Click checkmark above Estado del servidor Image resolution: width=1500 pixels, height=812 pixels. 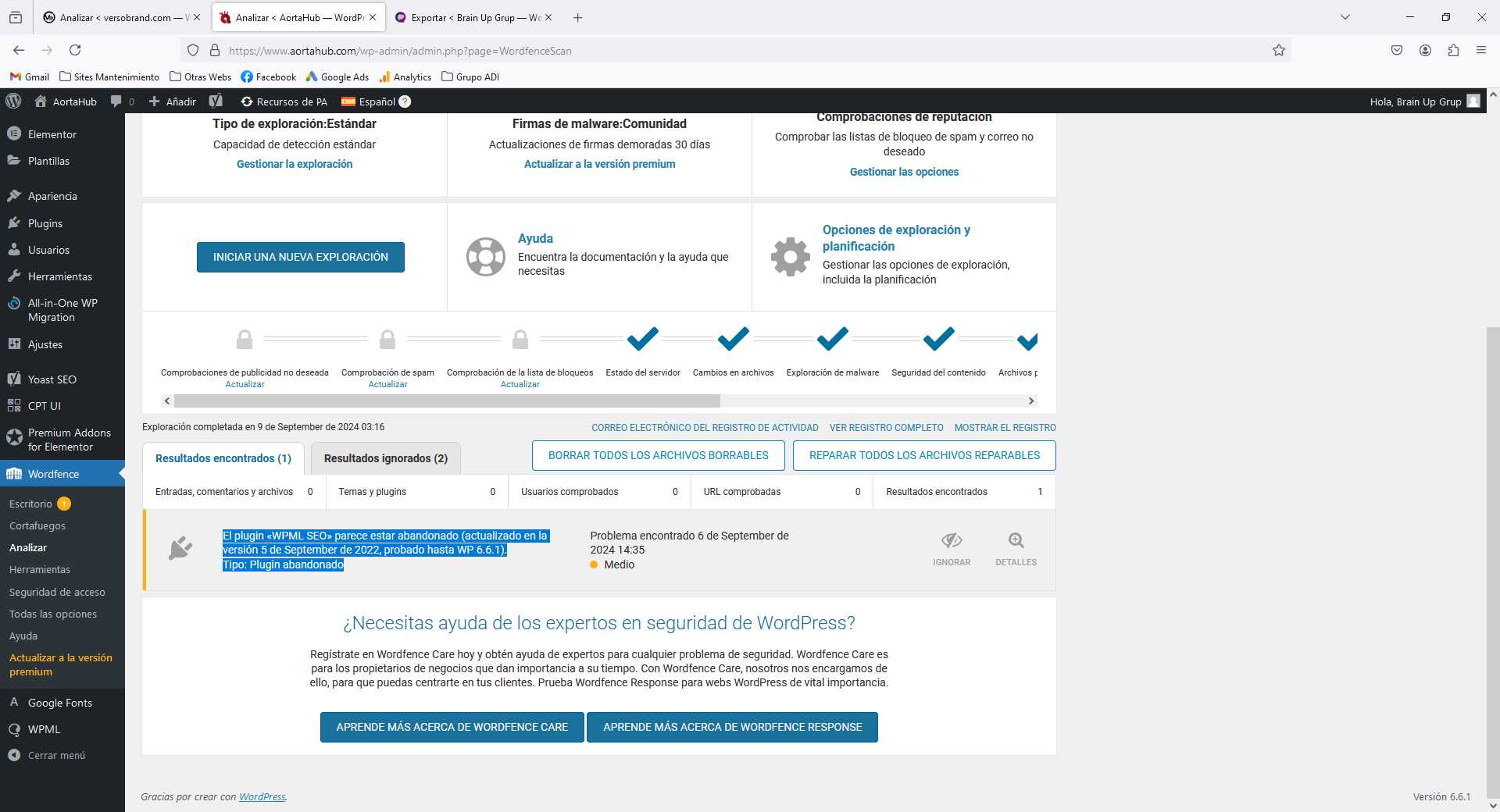[x=643, y=339]
